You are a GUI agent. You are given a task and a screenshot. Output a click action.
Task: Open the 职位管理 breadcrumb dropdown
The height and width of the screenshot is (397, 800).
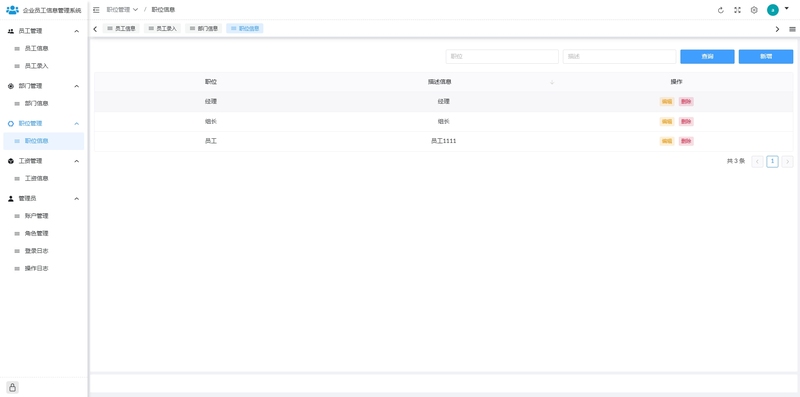click(122, 10)
